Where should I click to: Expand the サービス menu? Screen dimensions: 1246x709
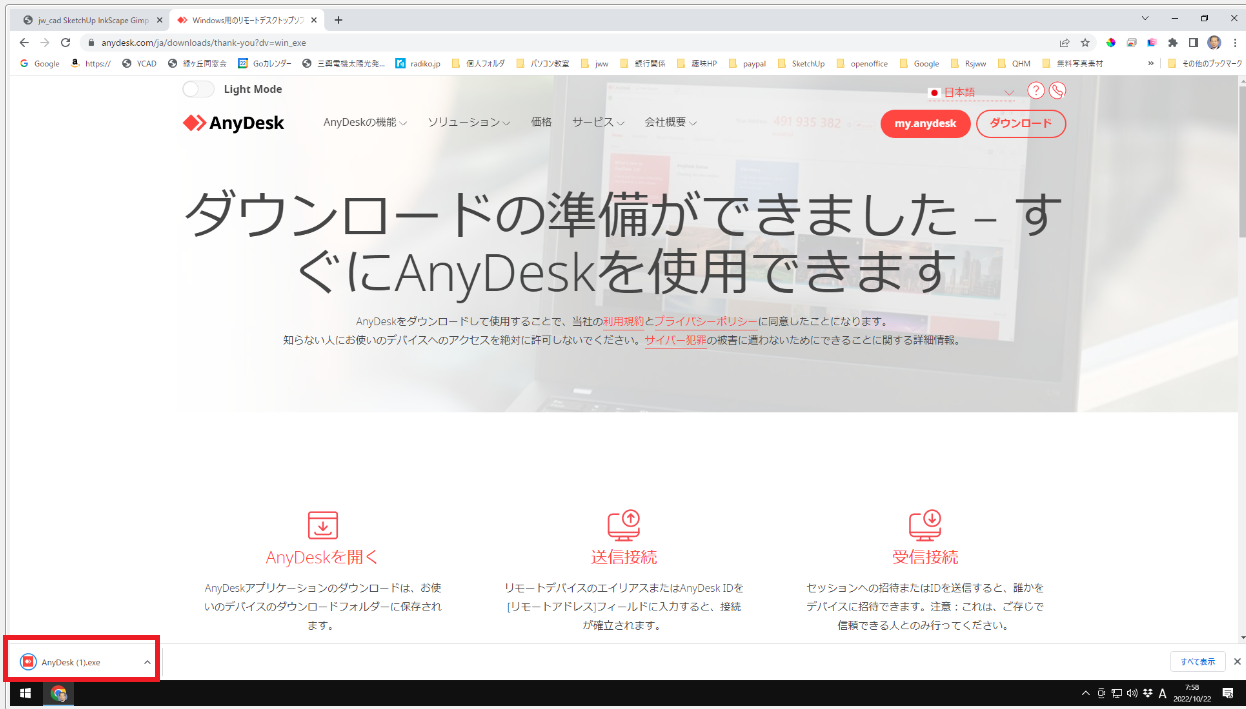599,122
